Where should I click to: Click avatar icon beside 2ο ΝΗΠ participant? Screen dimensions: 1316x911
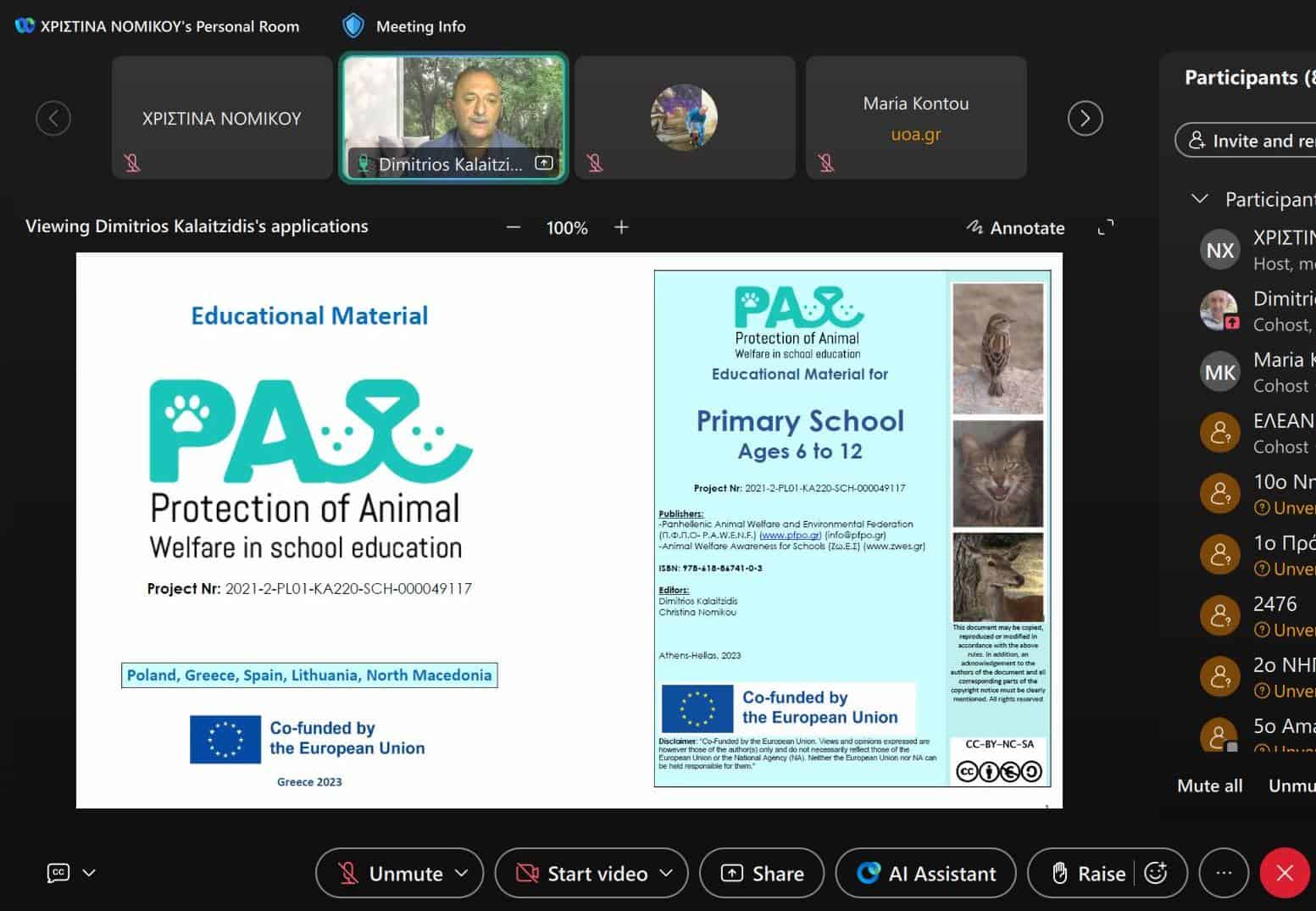pyautogui.click(x=1220, y=676)
